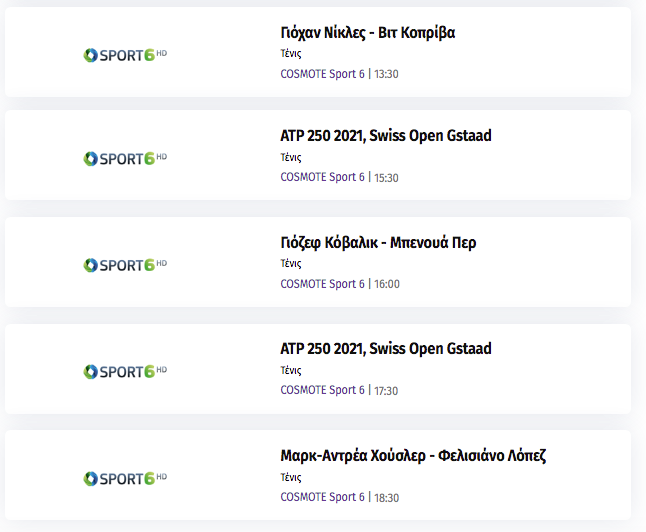The height and width of the screenshot is (532, 646).
Task: Click COSMOTE Sport 6 link next to 18:30
Action: pyautogui.click(x=322, y=497)
